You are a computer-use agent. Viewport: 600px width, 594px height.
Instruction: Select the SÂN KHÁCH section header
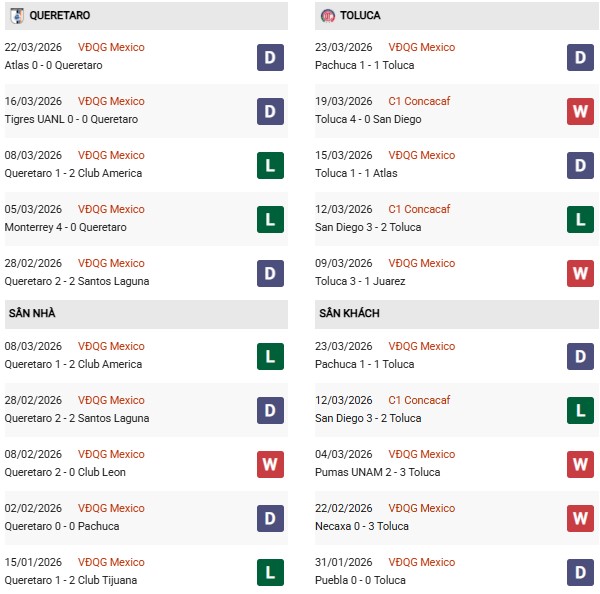(x=349, y=313)
